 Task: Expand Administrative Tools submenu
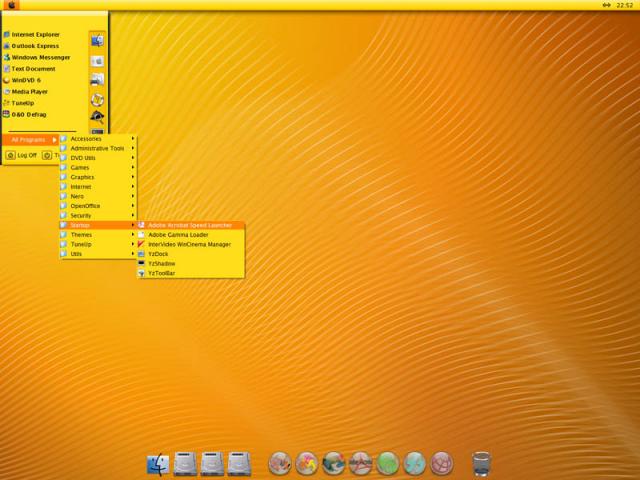[98, 149]
